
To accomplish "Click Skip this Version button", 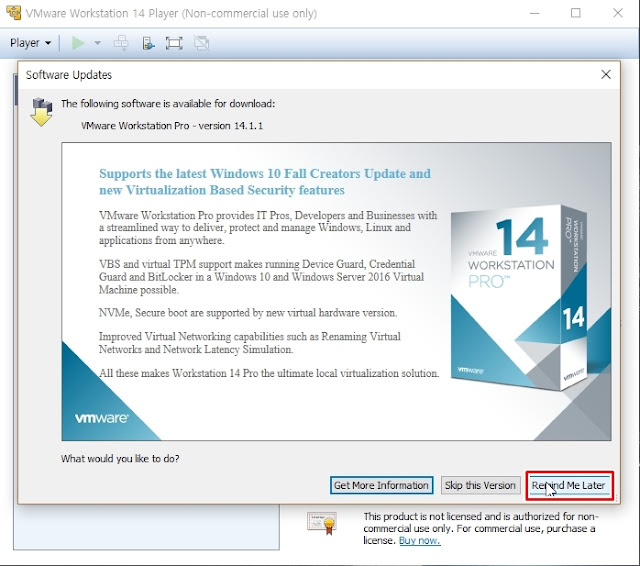I will click(480, 485).
